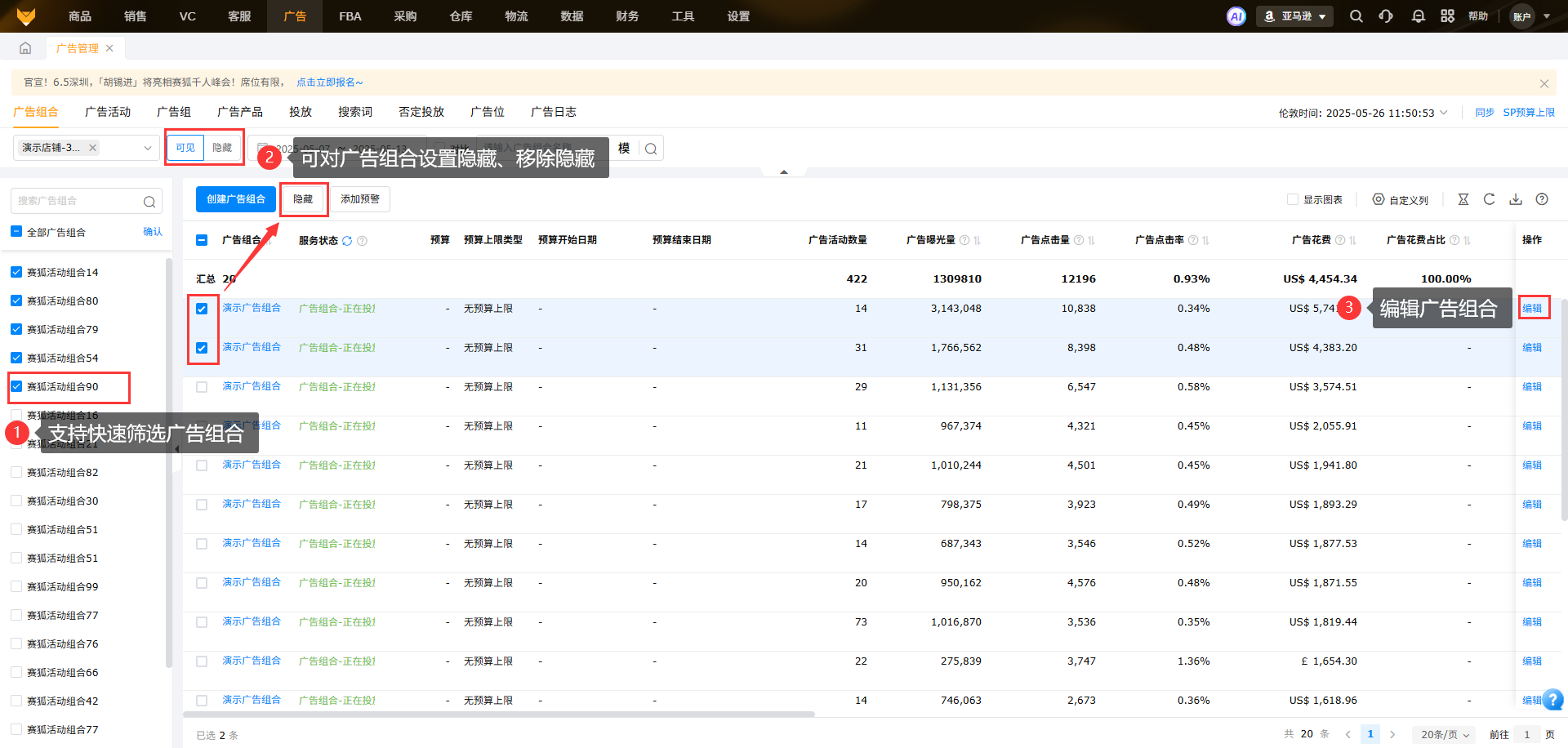Click the 搜索广告组合 search field
The image size is (1568, 748).
tap(78, 201)
